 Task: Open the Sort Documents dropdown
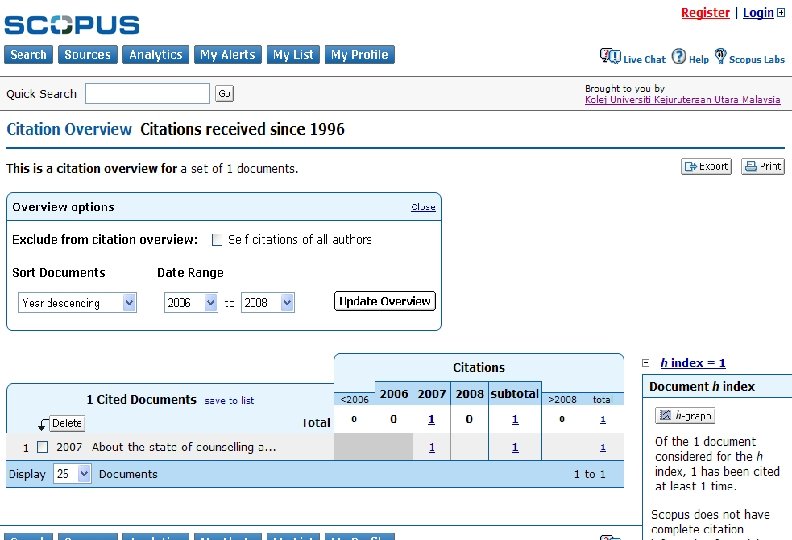click(x=77, y=302)
